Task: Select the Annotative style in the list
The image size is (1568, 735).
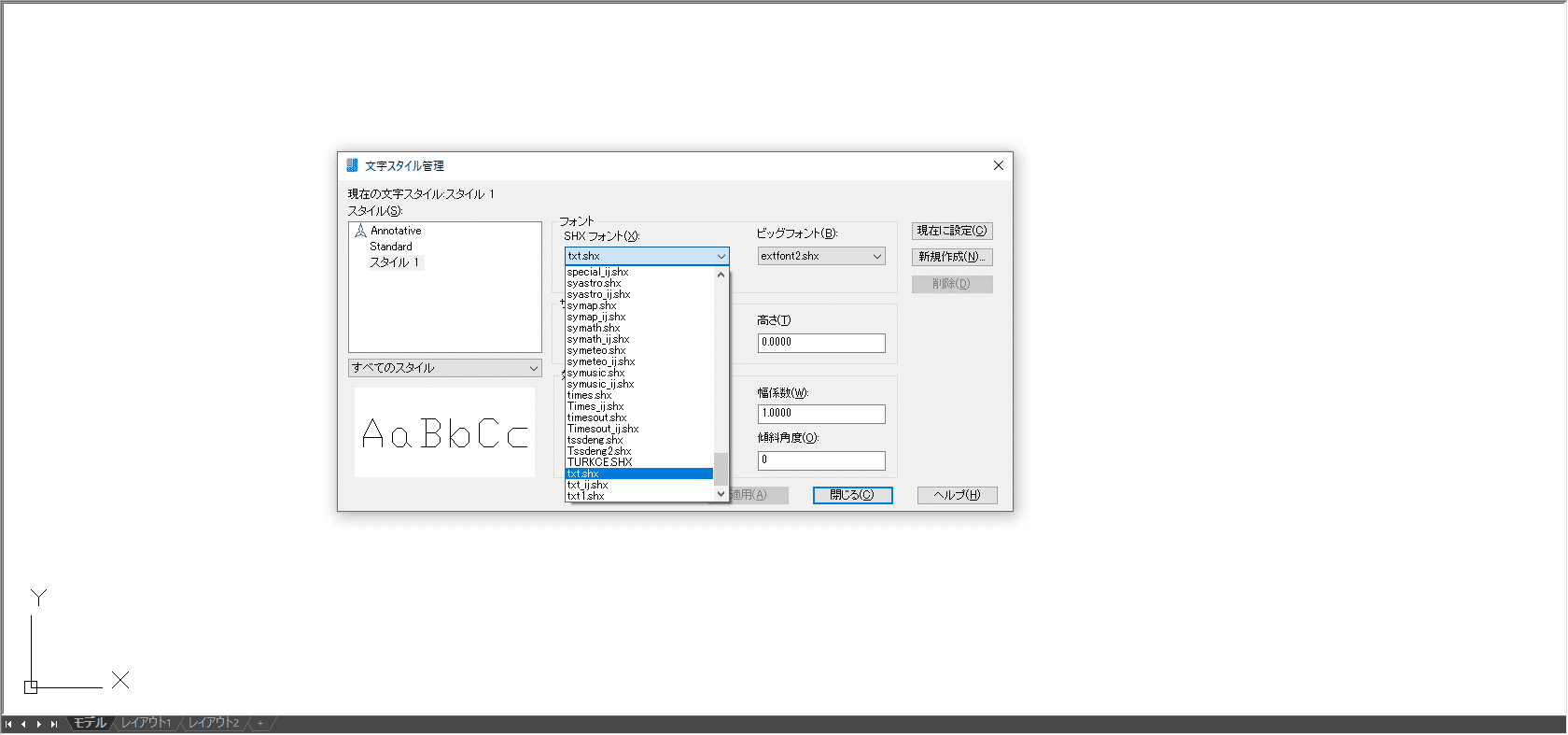Action: click(x=396, y=231)
